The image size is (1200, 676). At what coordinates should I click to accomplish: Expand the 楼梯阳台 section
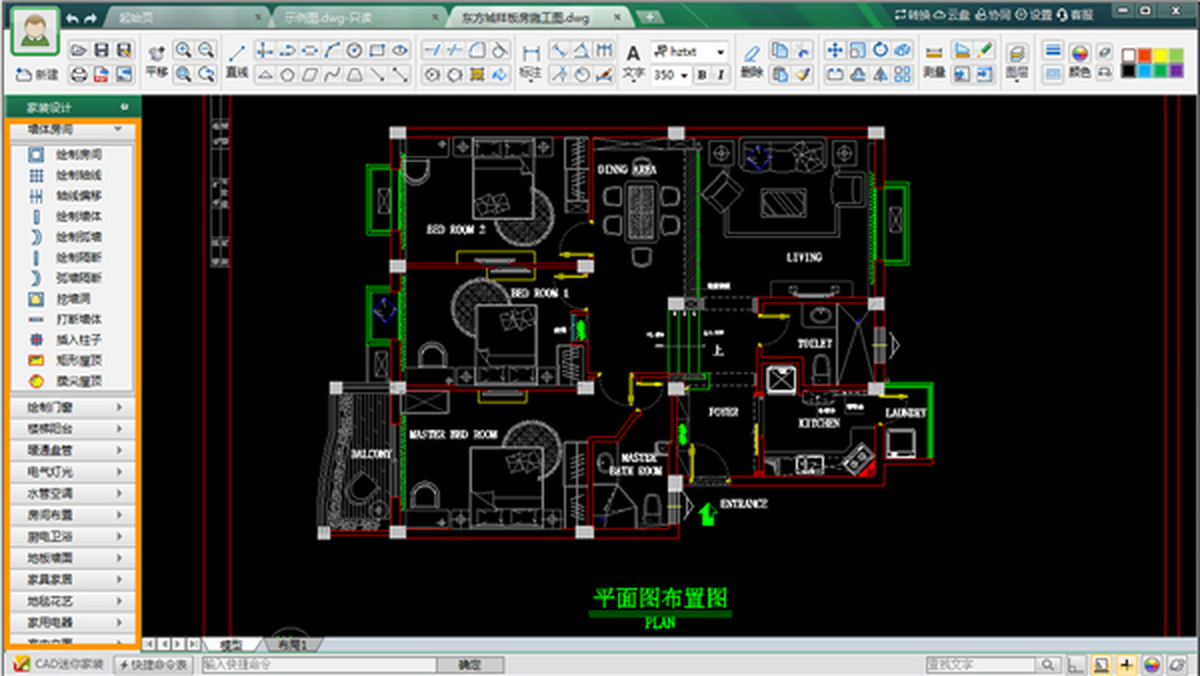pos(72,428)
